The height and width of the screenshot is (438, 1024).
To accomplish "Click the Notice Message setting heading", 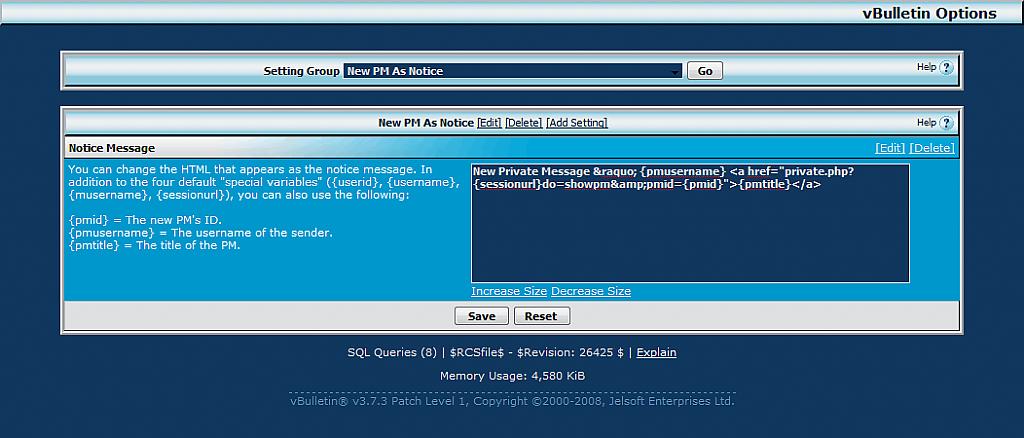I will [112, 148].
